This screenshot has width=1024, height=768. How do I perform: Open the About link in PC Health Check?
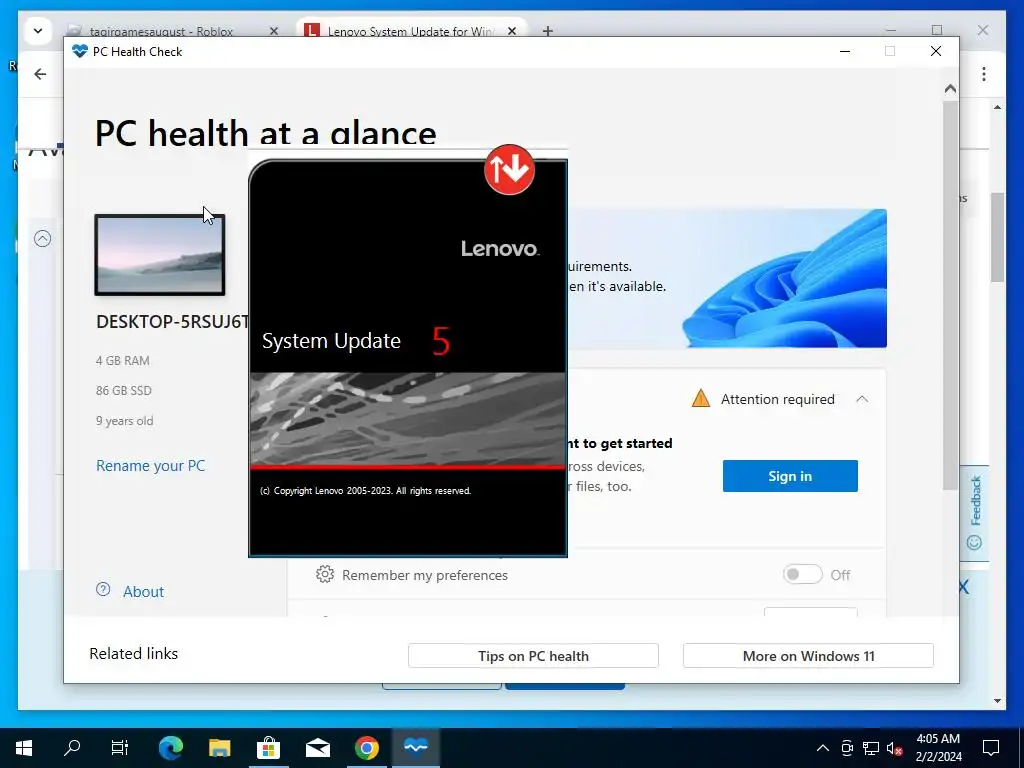pos(143,592)
